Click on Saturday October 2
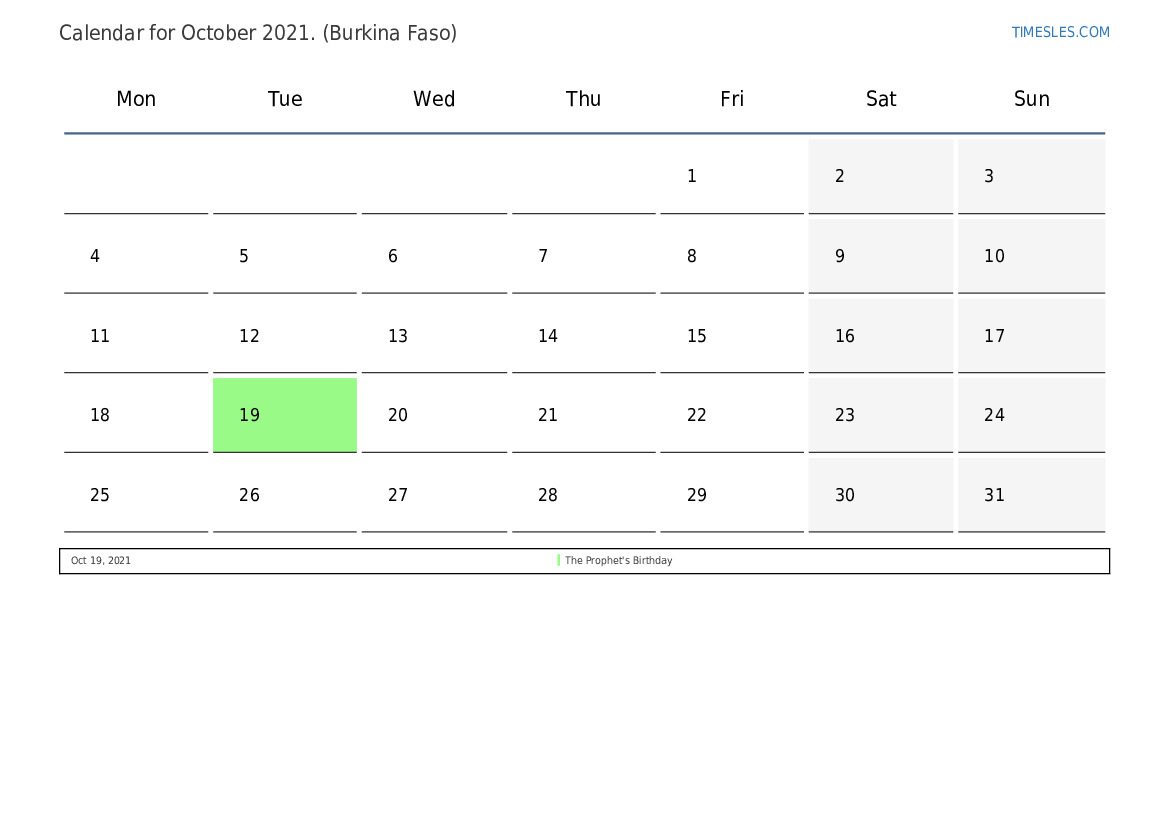 [x=881, y=176]
